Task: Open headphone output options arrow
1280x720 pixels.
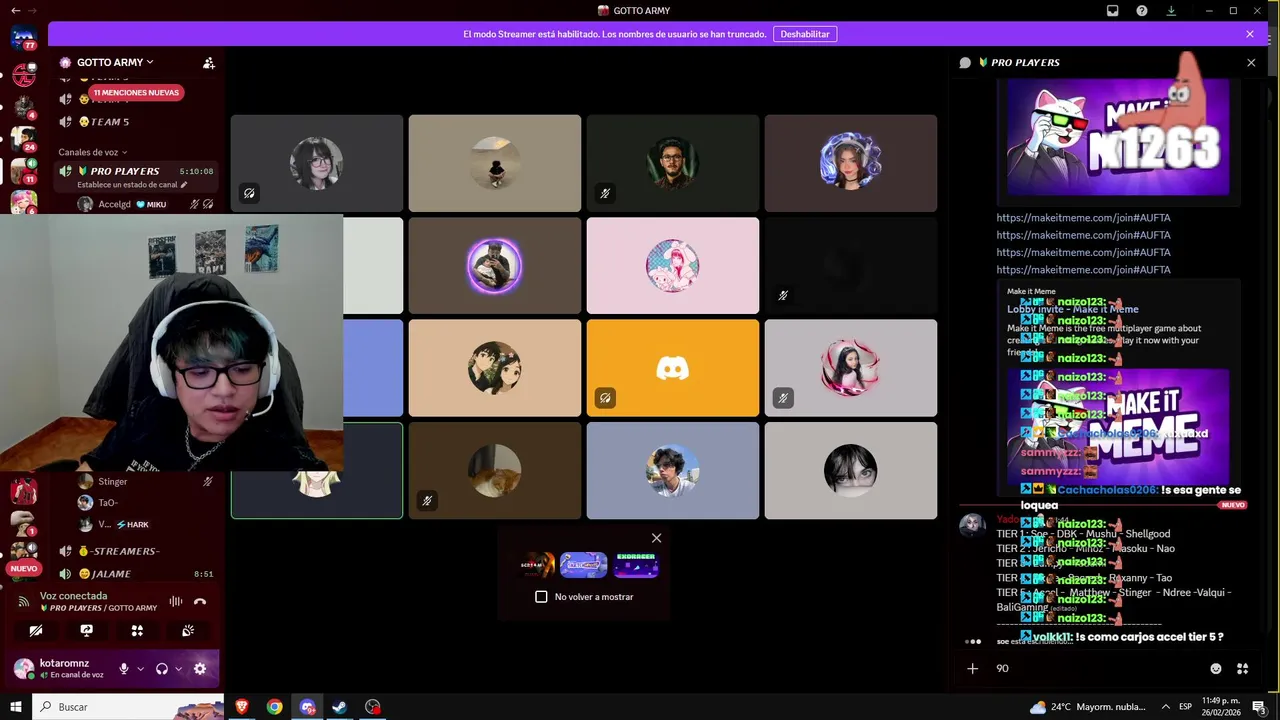Action: pyautogui.click(x=178, y=669)
